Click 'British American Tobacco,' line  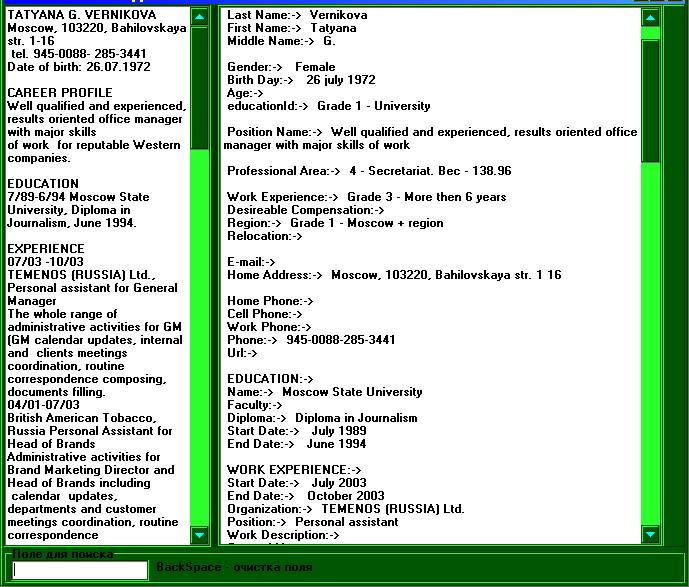tap(82, 418)
